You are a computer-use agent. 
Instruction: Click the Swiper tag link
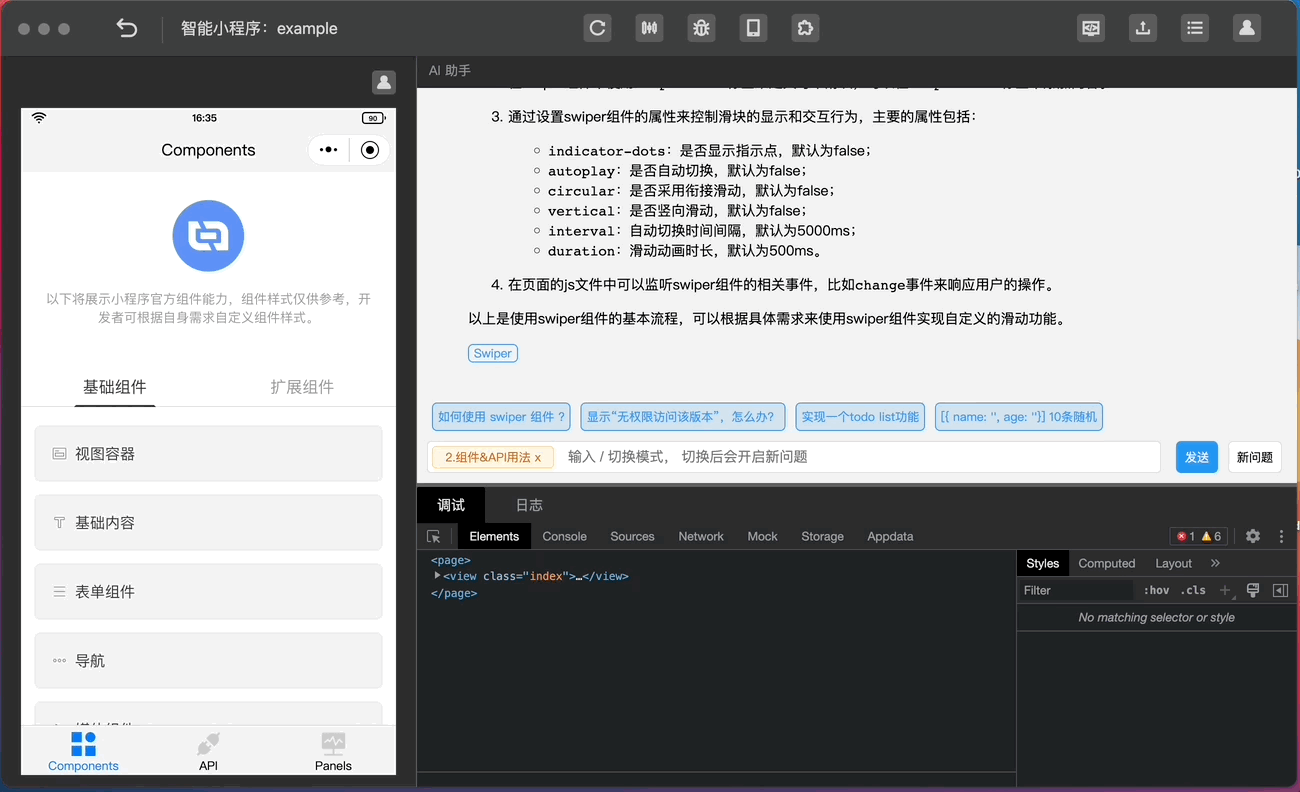(x=493, y=353)
